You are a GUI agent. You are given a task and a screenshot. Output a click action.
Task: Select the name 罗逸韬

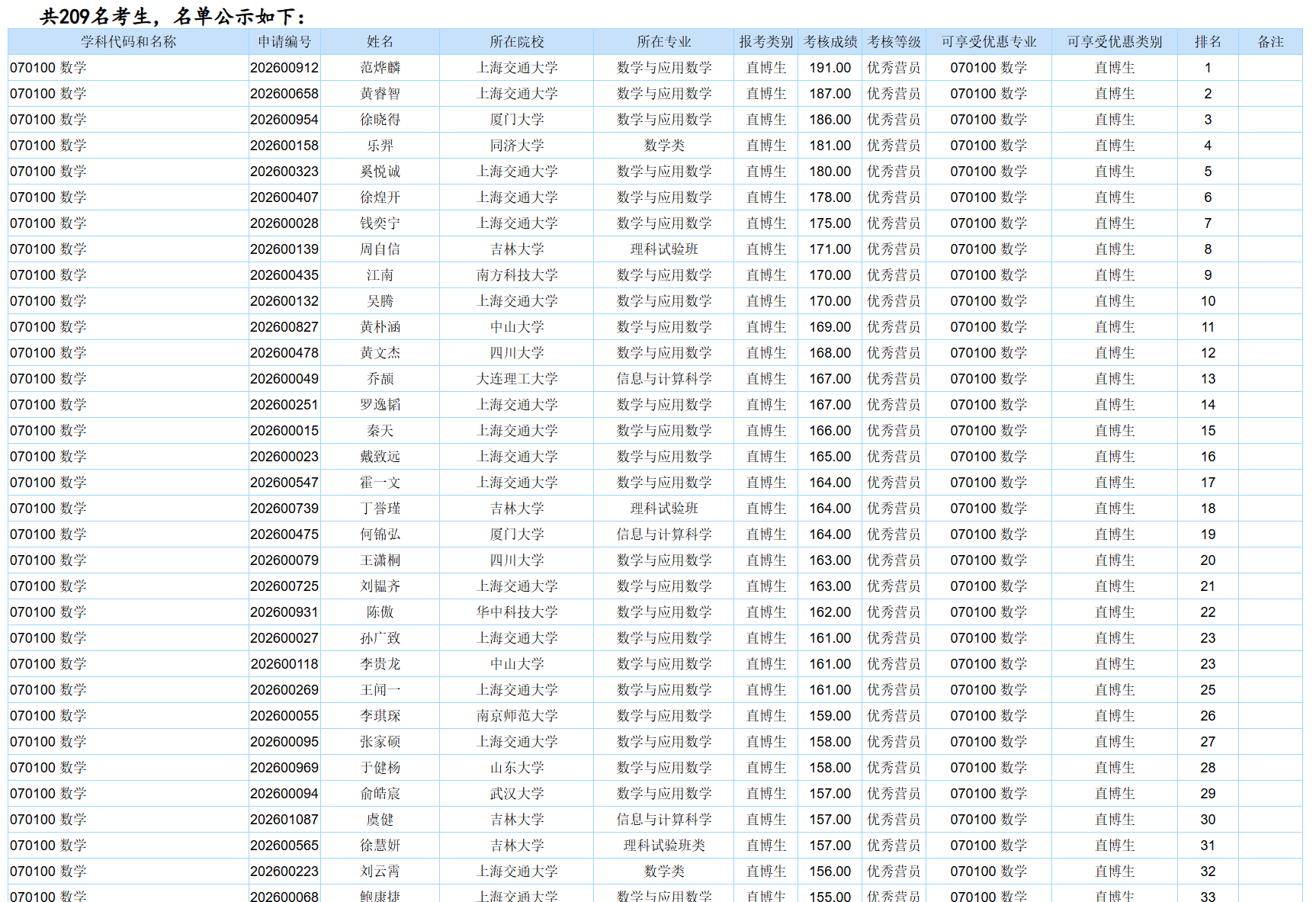380,405
